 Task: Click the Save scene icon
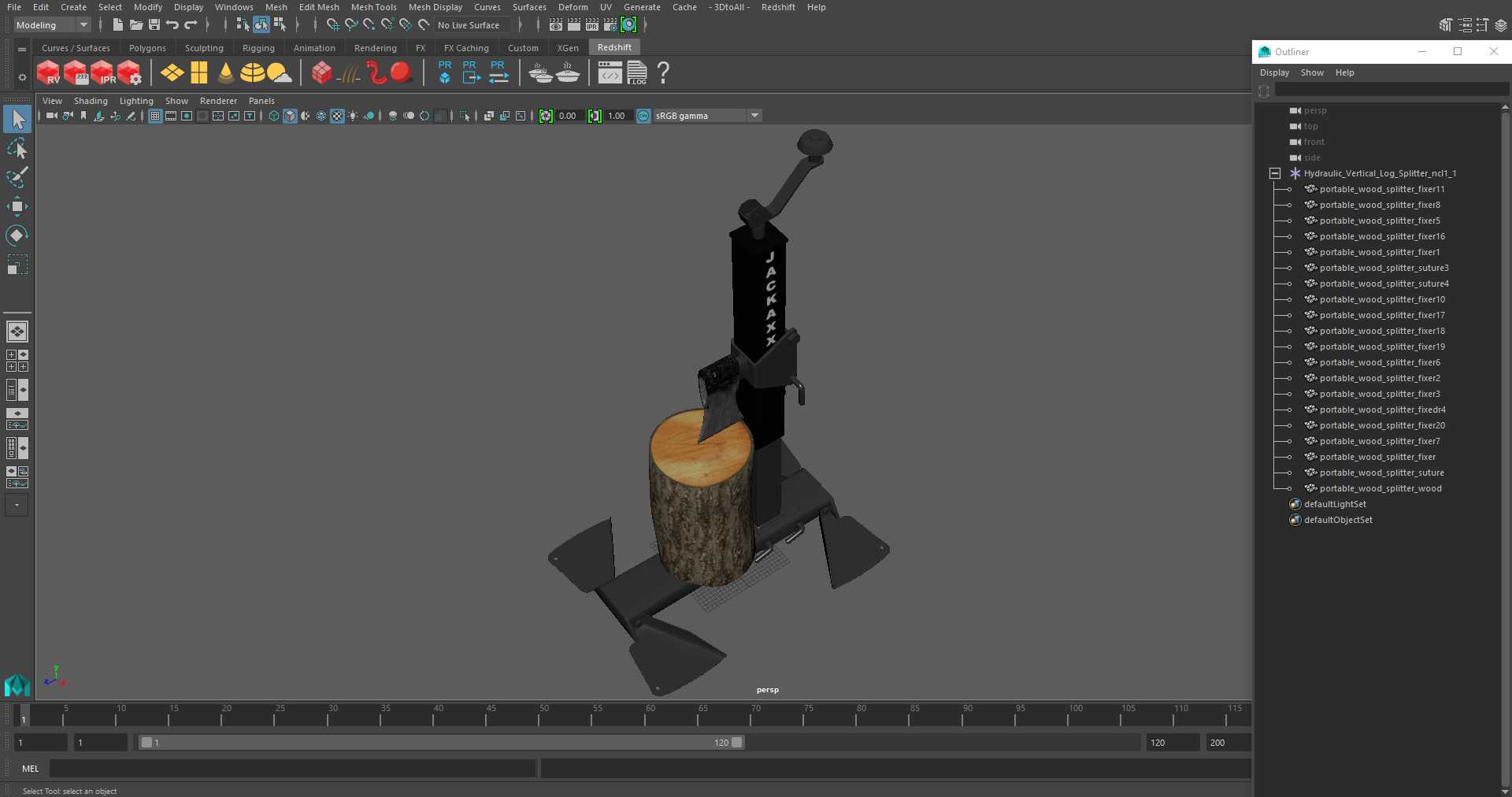pos(154,25)
